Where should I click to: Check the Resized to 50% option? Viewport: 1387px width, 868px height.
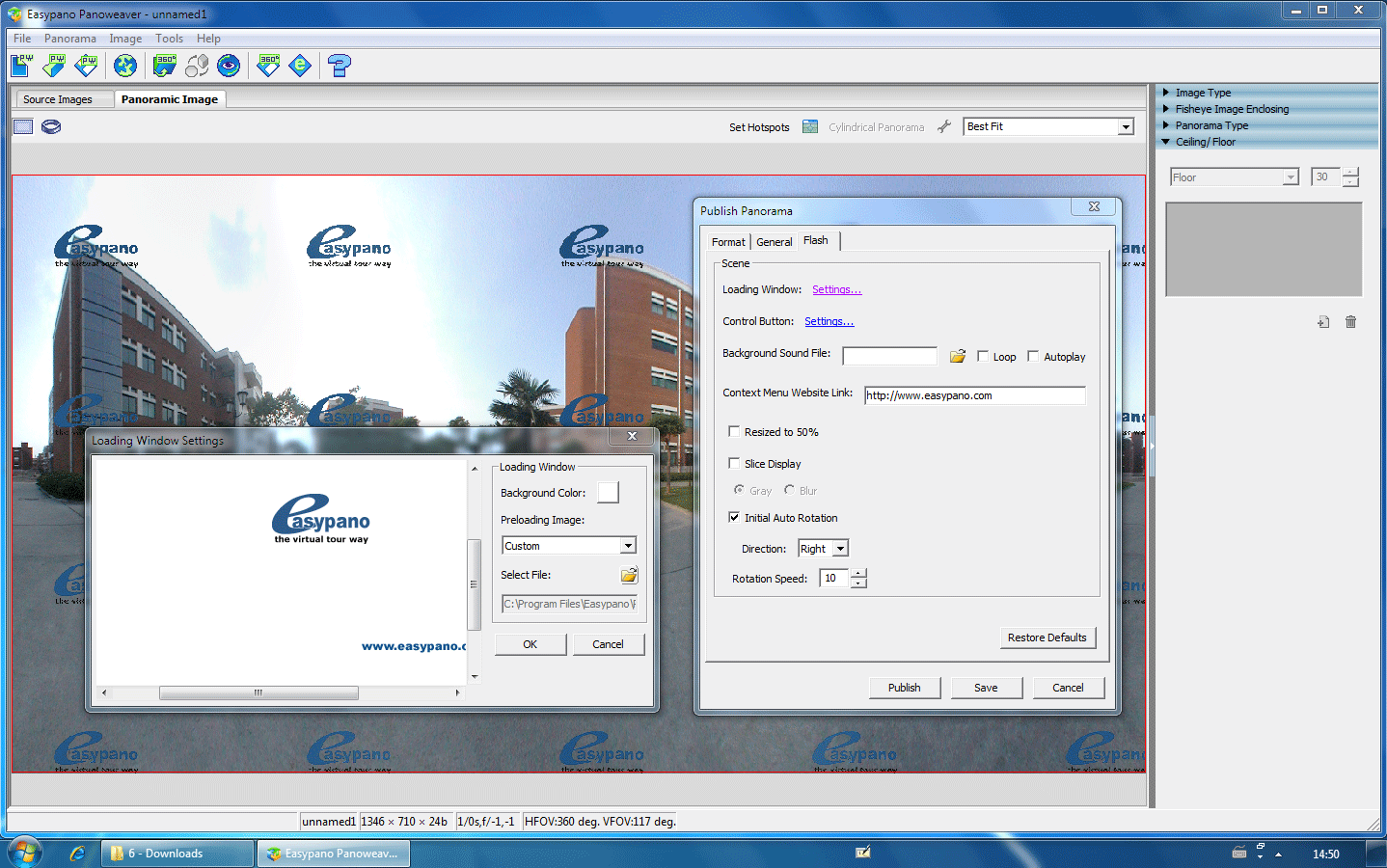pos(734,431)
